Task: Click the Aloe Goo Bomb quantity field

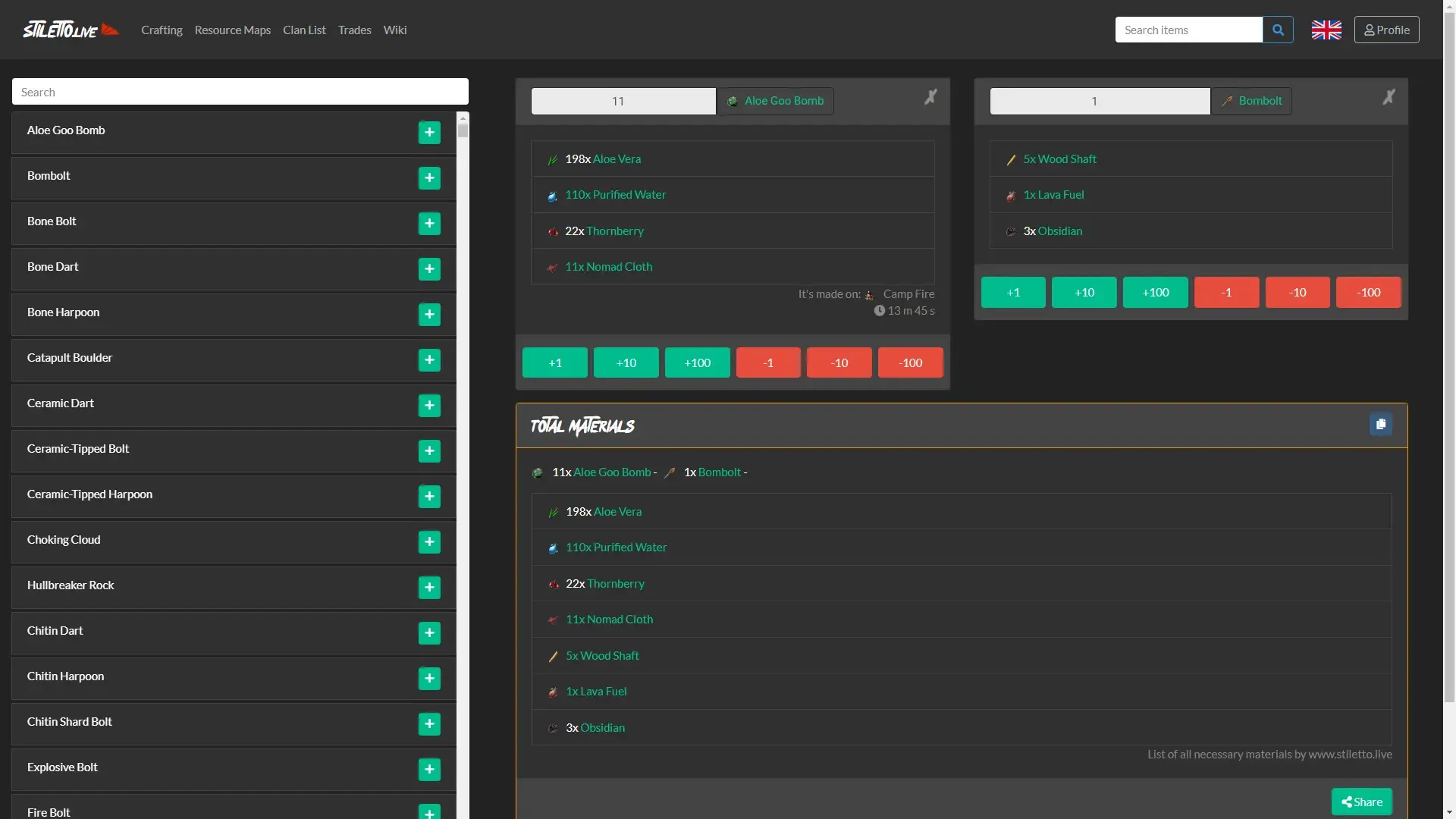Action: (623, 101)
